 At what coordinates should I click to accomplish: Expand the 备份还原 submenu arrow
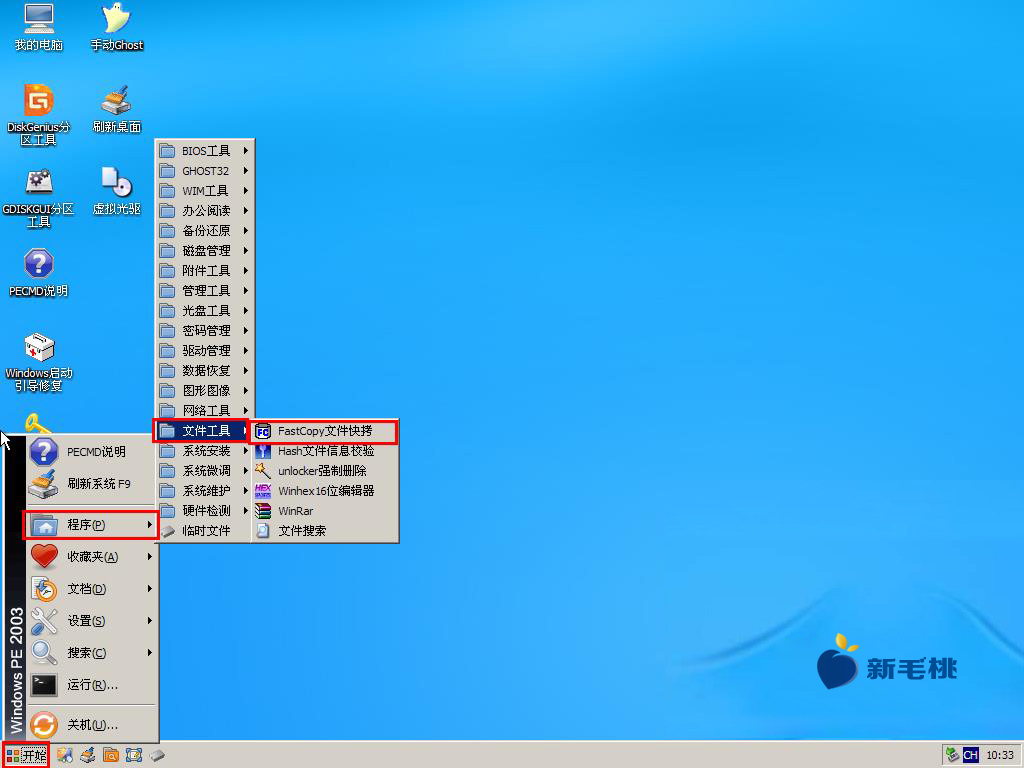click(246, 231)
